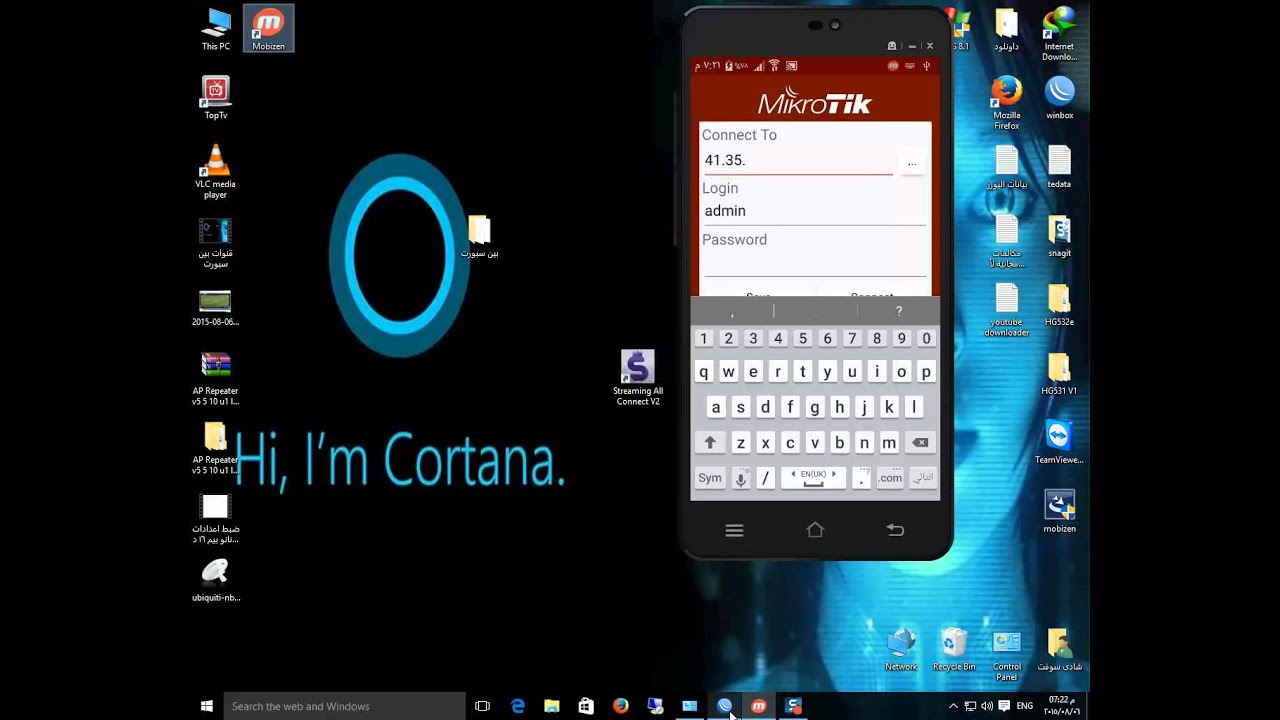Switch to Mobizen on the taskbar
Viewport: 1280px width, 720px height.
pos(759,706)
